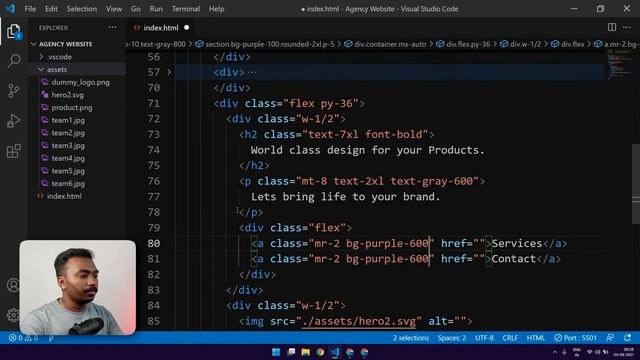Click the Visual Studio Code logo icon
The image size is (640, 360).
[10, 9]
